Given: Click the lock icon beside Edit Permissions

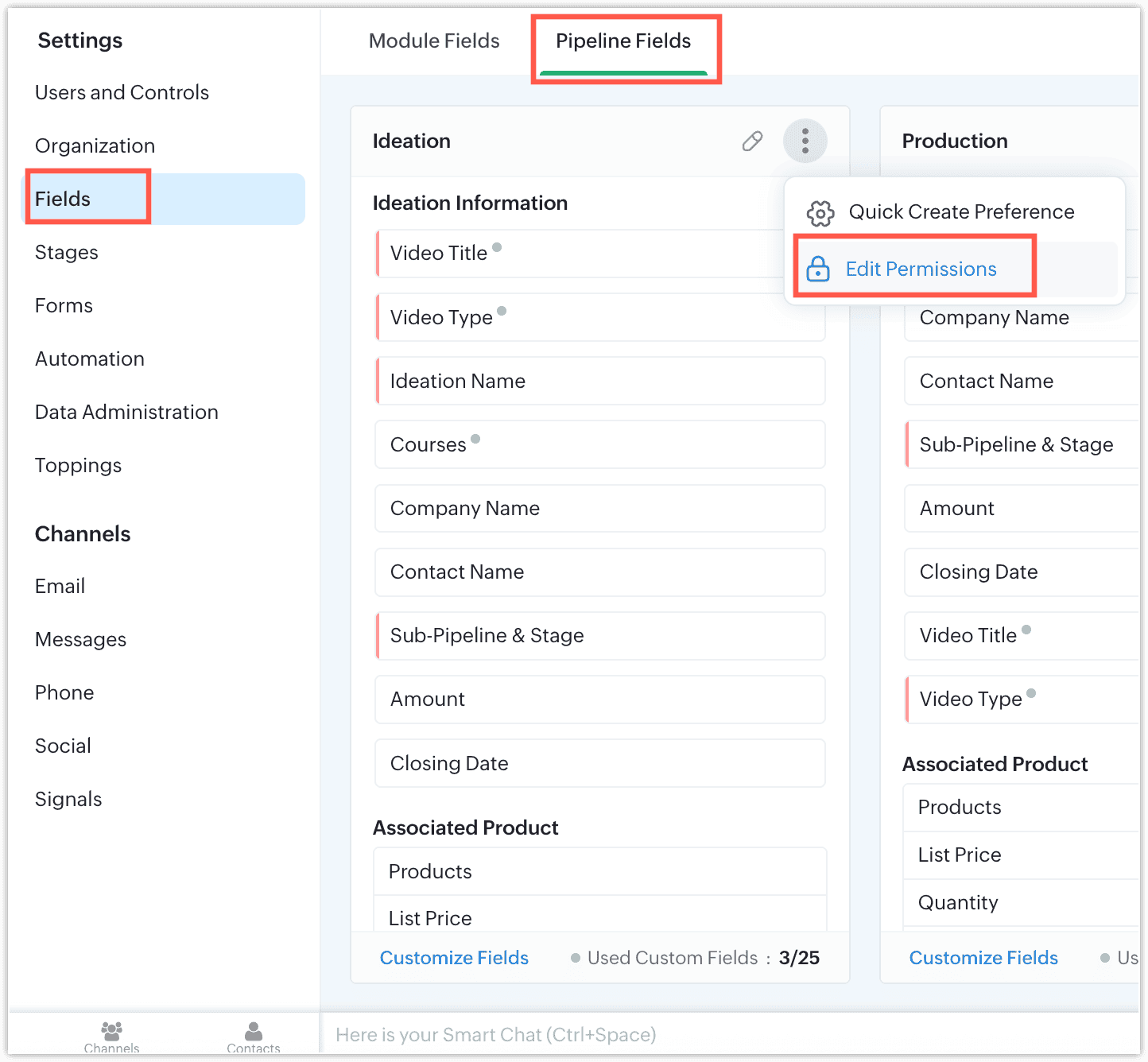Looking at the screenshot, I should (x=818, y=269).
